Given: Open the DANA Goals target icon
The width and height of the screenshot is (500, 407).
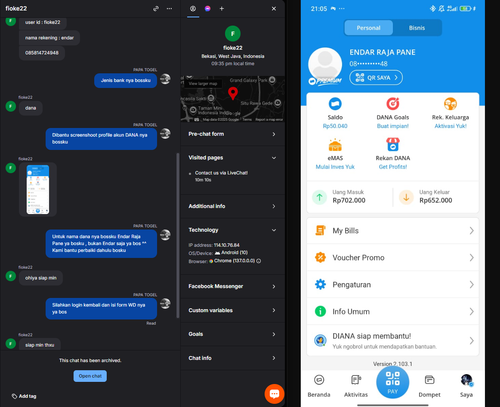Looking at the screenshot, I should (393, 104).
